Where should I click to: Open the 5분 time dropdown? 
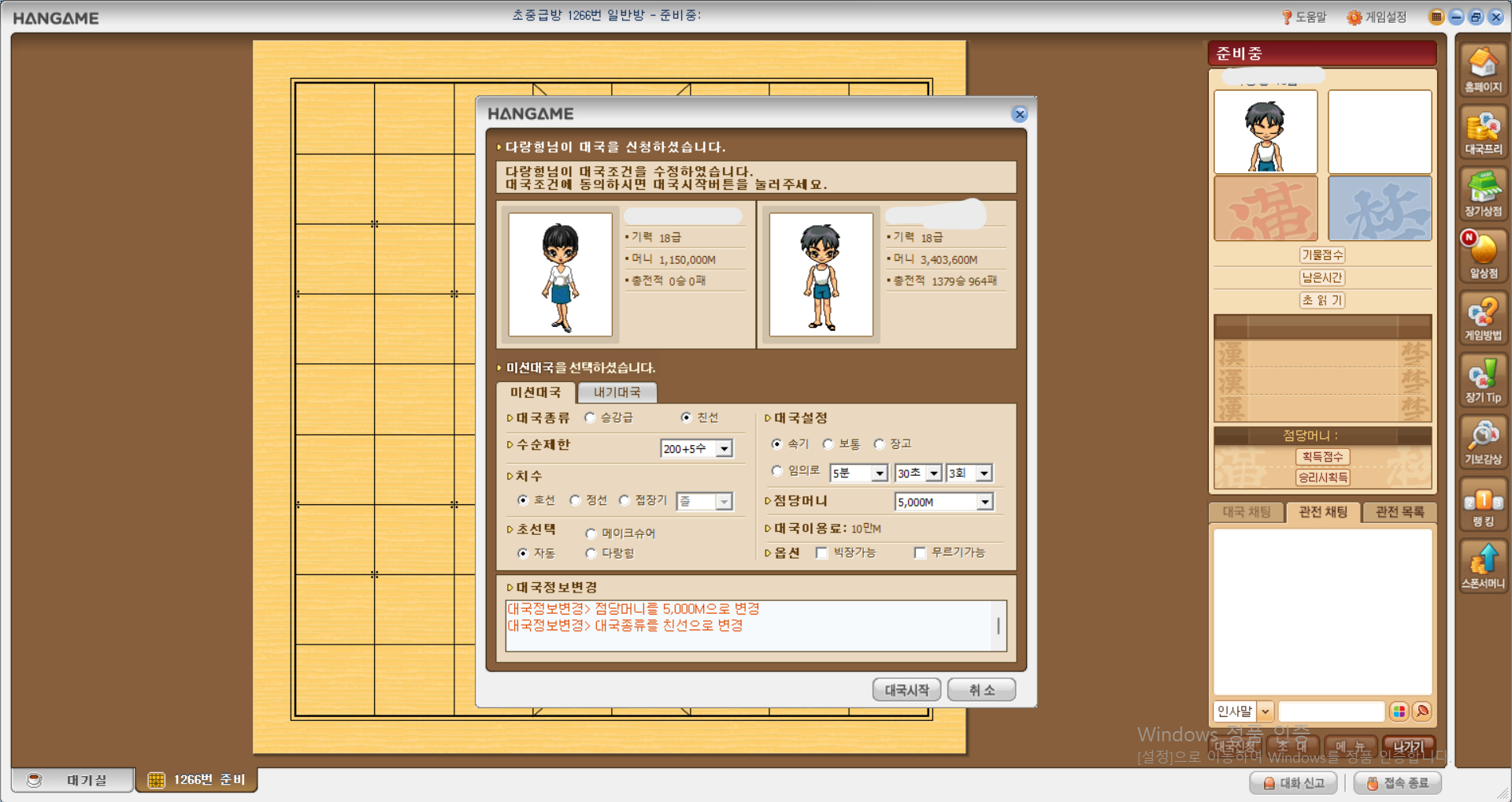coord(859,473)
